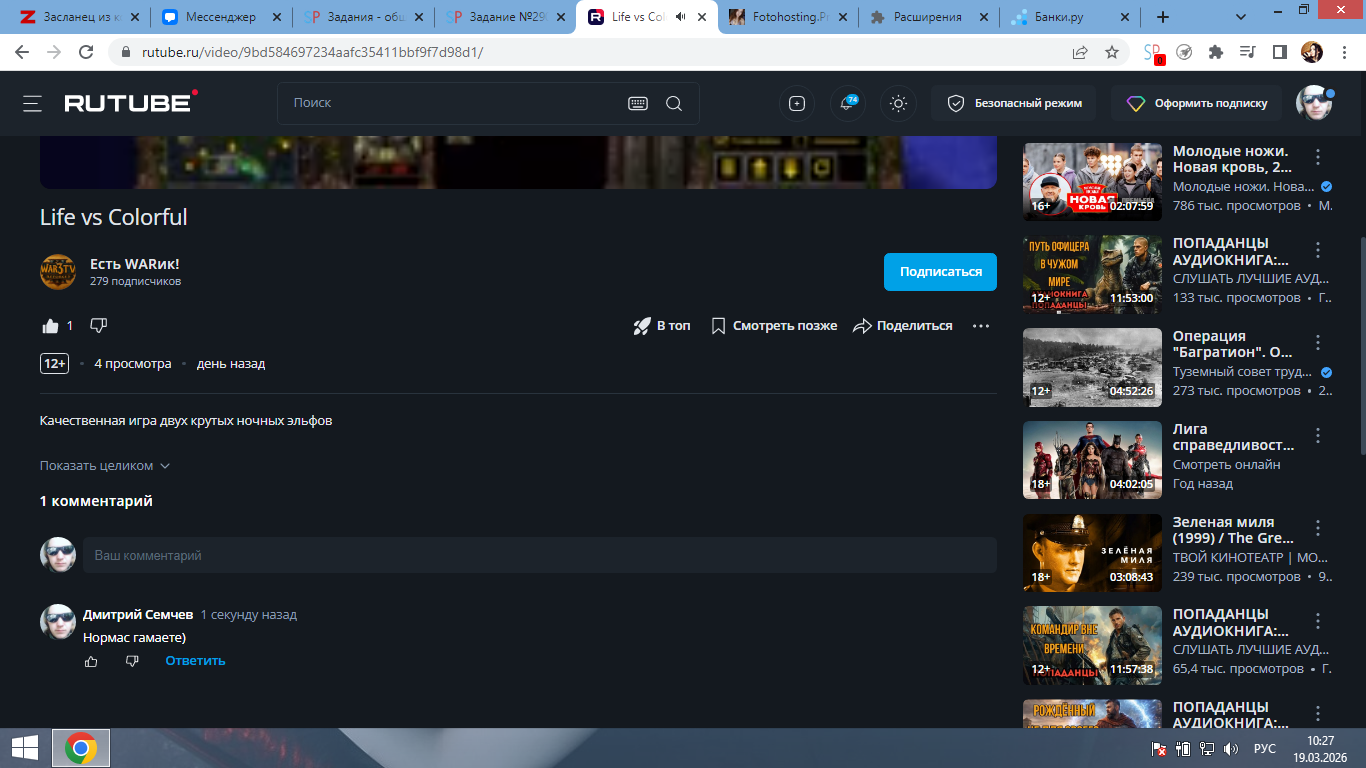Open Операция Багратион video thumbnail

pyautogui.click(x=1092, y=368)
